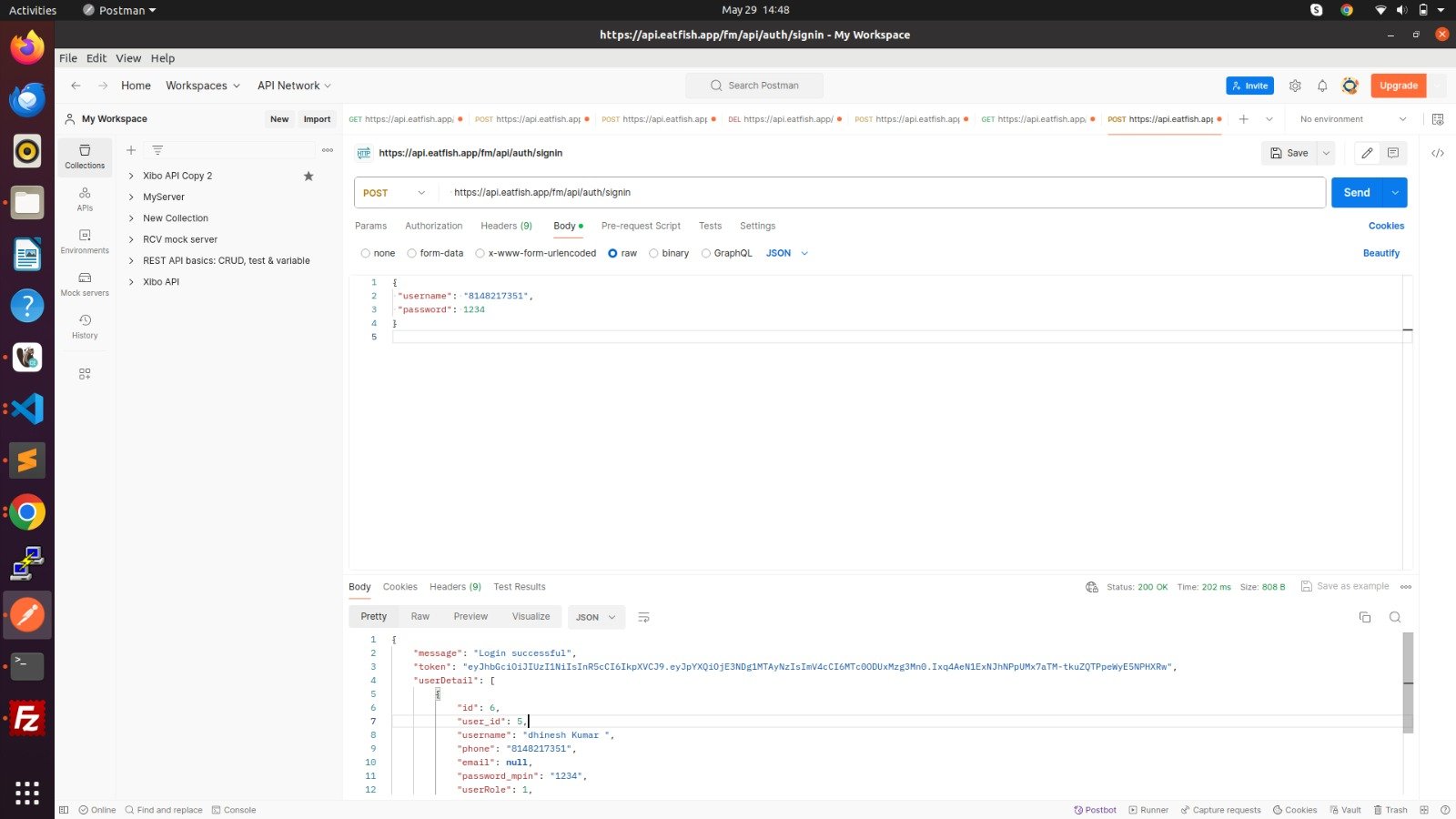This screenshot has height=819, width=1456.
Task: Click the response pane vertical scrollbar
Action: coord(1408,682)
